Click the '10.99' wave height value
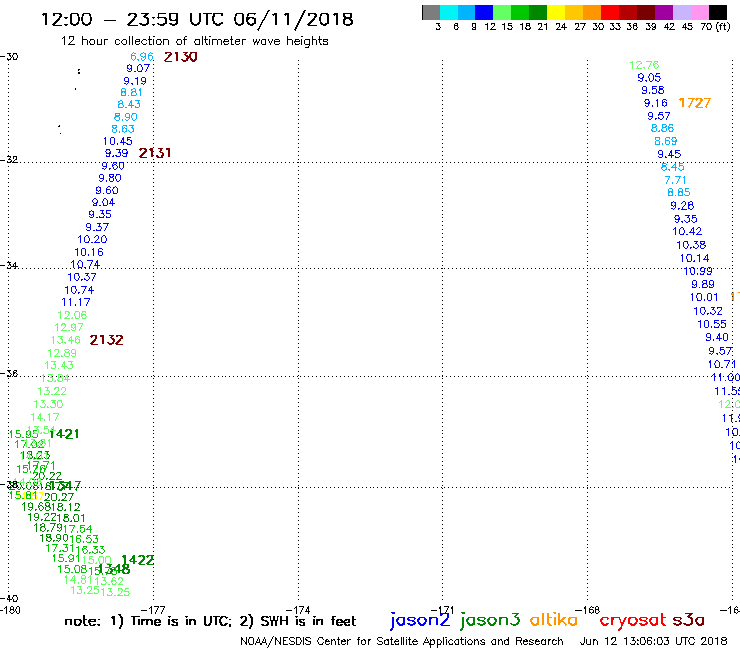 tap(698, 271)
